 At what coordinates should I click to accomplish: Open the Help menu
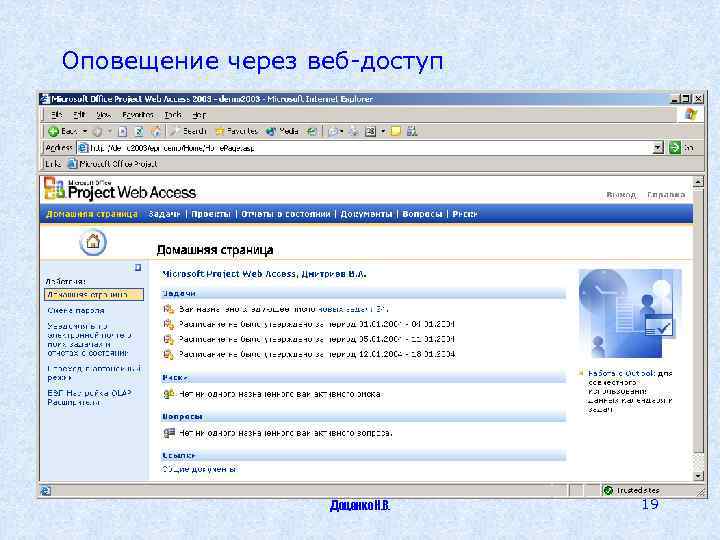[x=199, y=115]
